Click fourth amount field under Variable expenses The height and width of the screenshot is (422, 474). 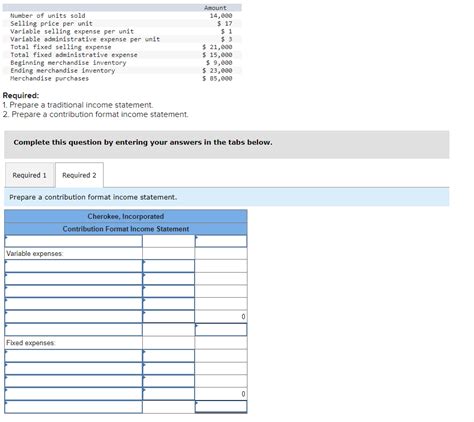(x=169, y=304)
